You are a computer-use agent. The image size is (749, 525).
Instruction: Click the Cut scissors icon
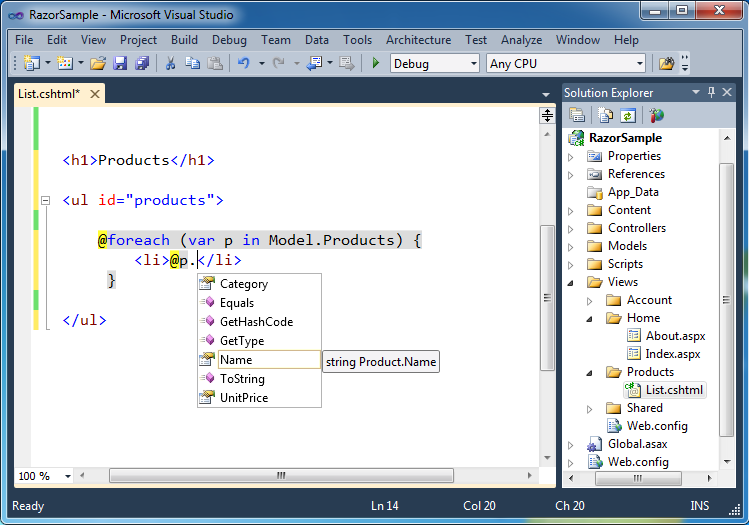pos(171,63)
